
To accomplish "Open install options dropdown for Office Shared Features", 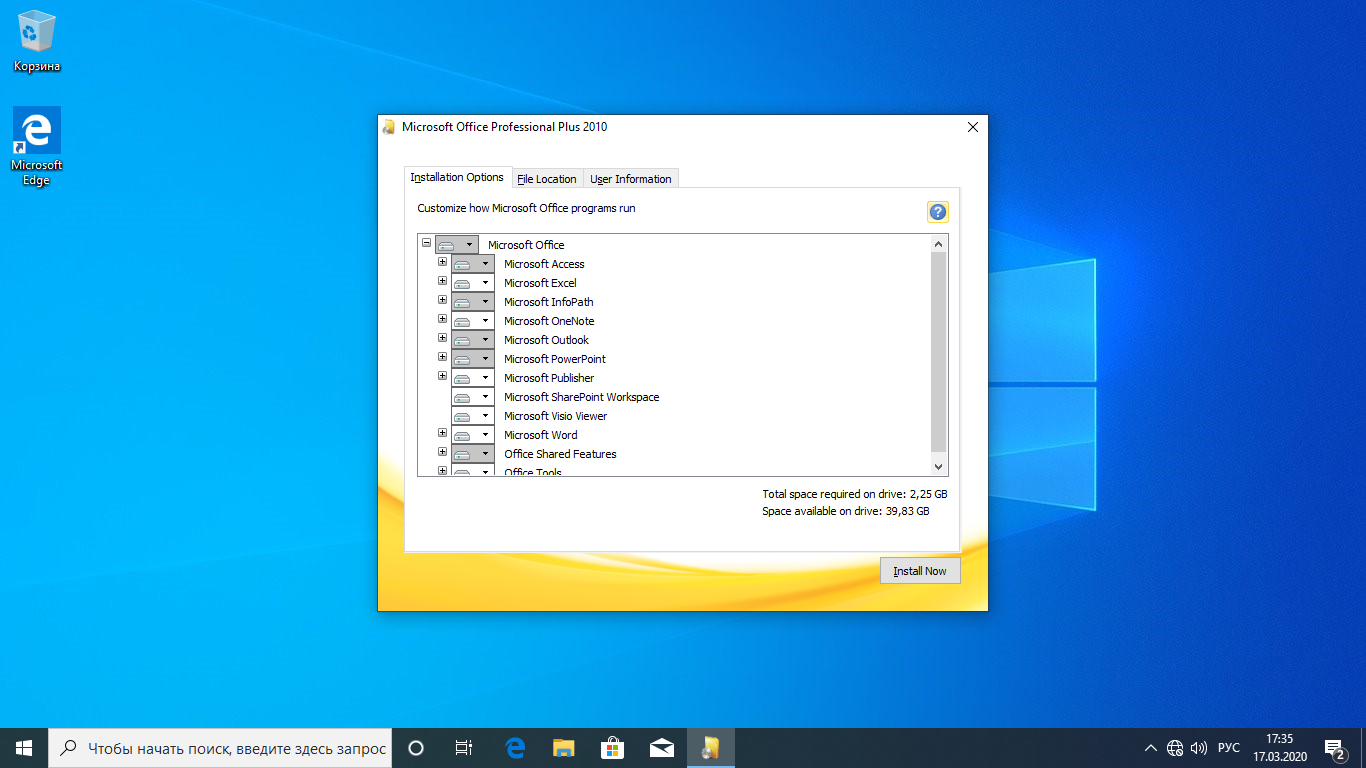I will (x=473, y=454).
